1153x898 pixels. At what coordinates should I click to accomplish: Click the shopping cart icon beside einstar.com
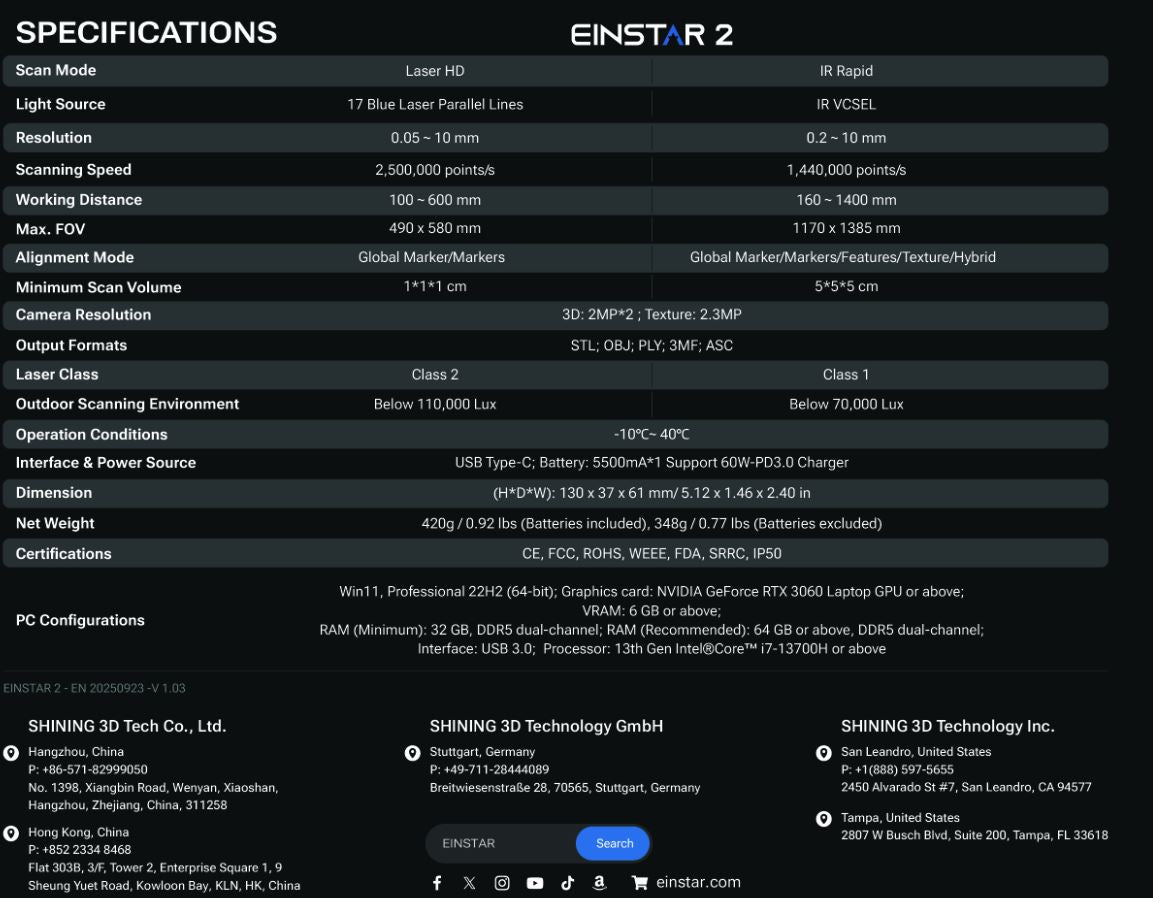tap(640, 883)
